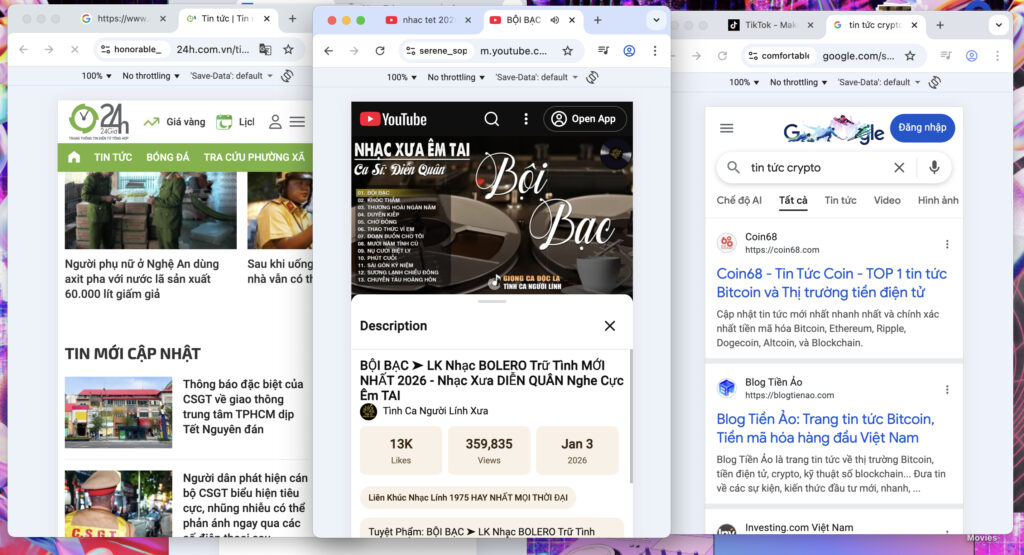Click the 24h home icon in green bar
The height and width of the screenshot is (555, 1024).
pyautogui.click(x=73, y=157)
